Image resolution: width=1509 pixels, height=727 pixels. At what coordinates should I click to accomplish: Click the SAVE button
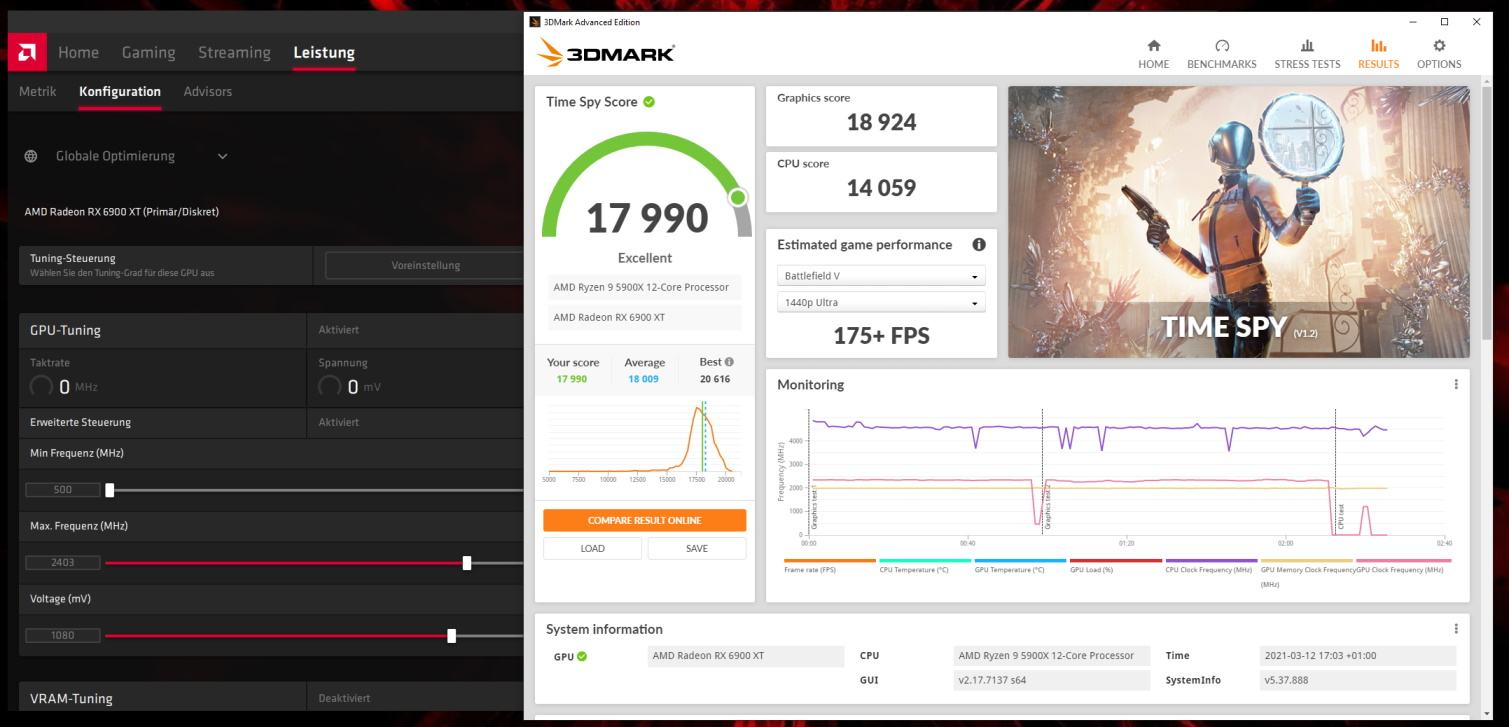tap(697, 548)
